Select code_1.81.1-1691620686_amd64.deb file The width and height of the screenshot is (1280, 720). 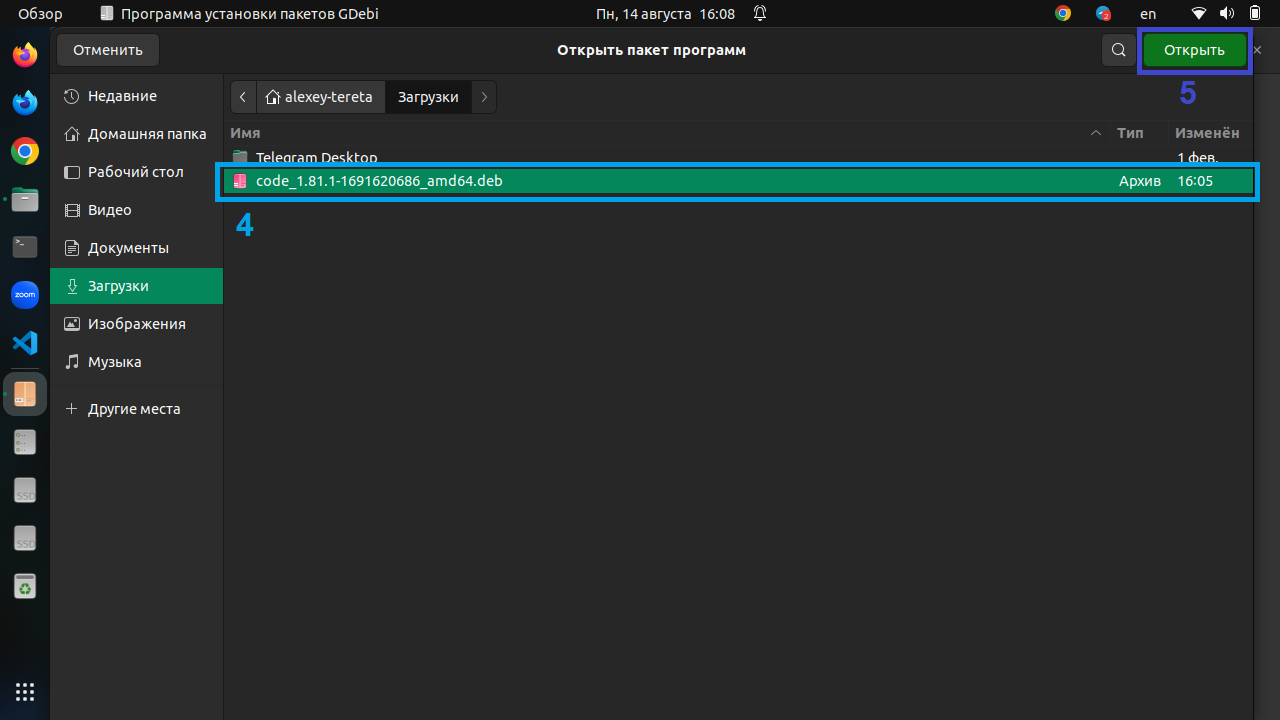(739, 181)
